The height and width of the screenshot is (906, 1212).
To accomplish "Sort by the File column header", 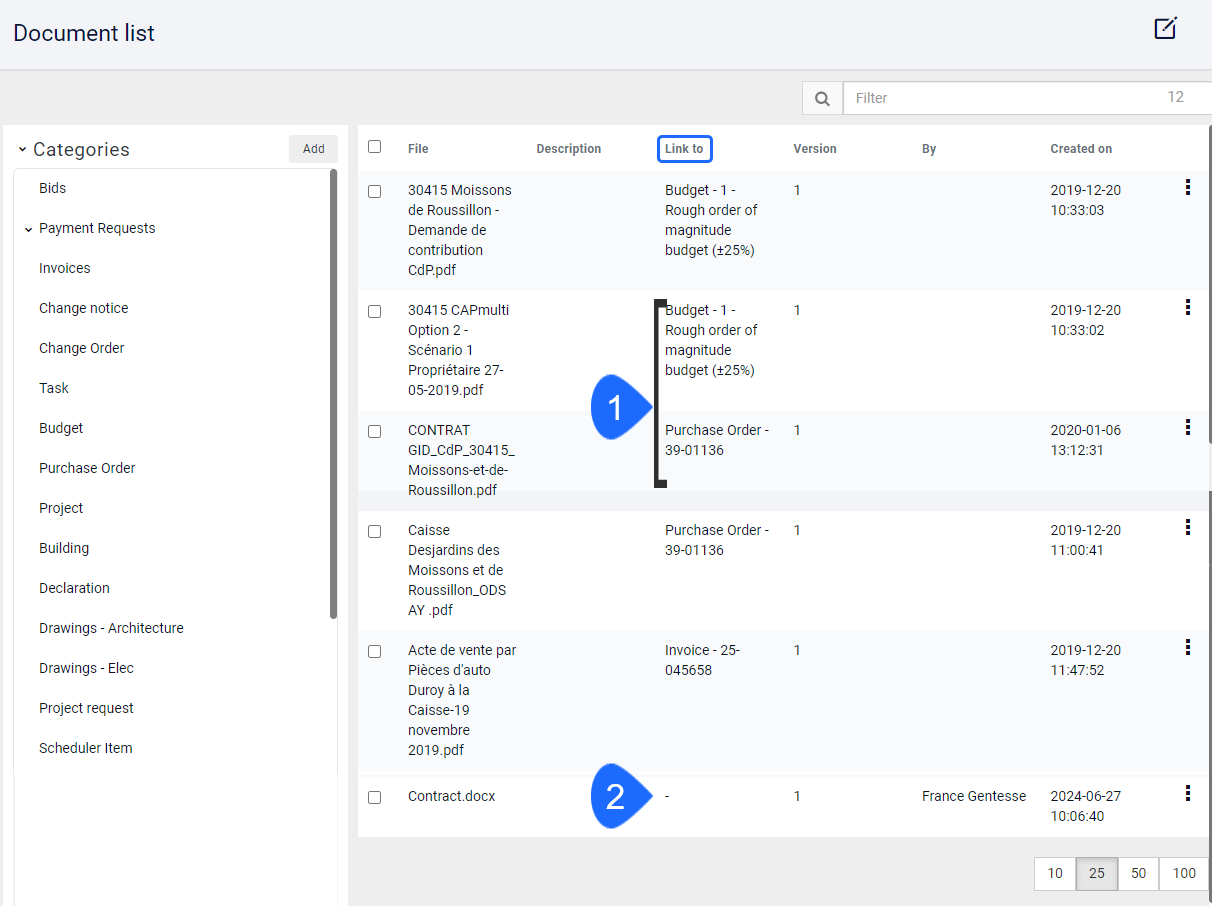I will 418,149.
